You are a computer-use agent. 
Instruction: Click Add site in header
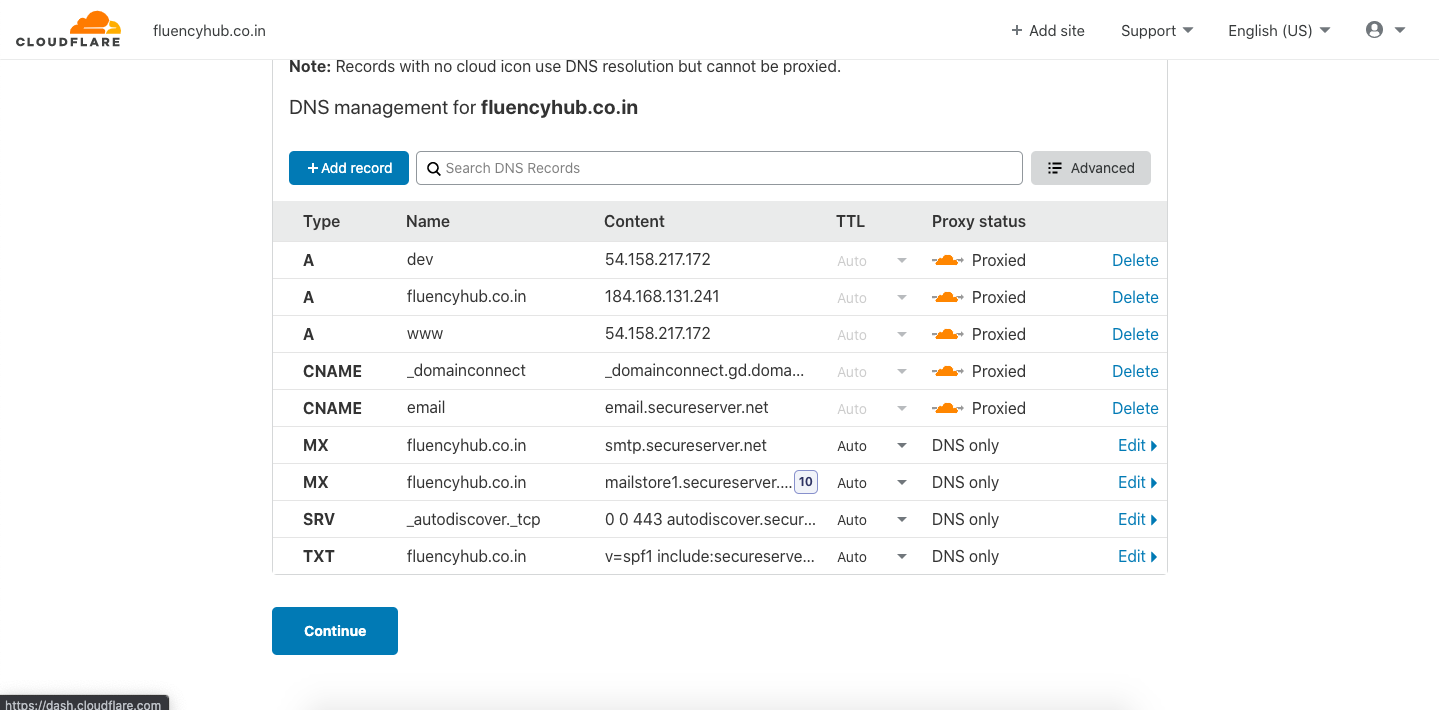click(1048, 30)
